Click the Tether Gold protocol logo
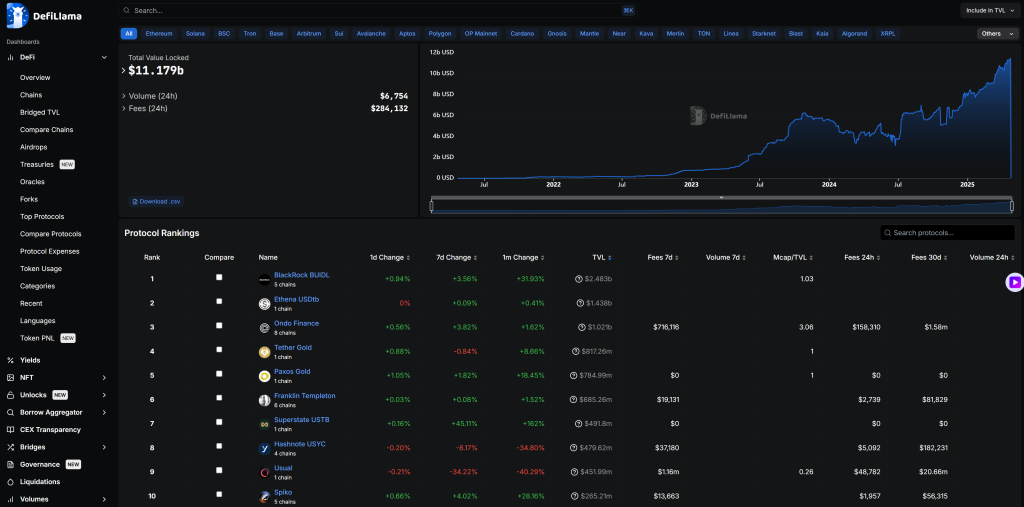The image size is (1024, 507). (264, 352)
